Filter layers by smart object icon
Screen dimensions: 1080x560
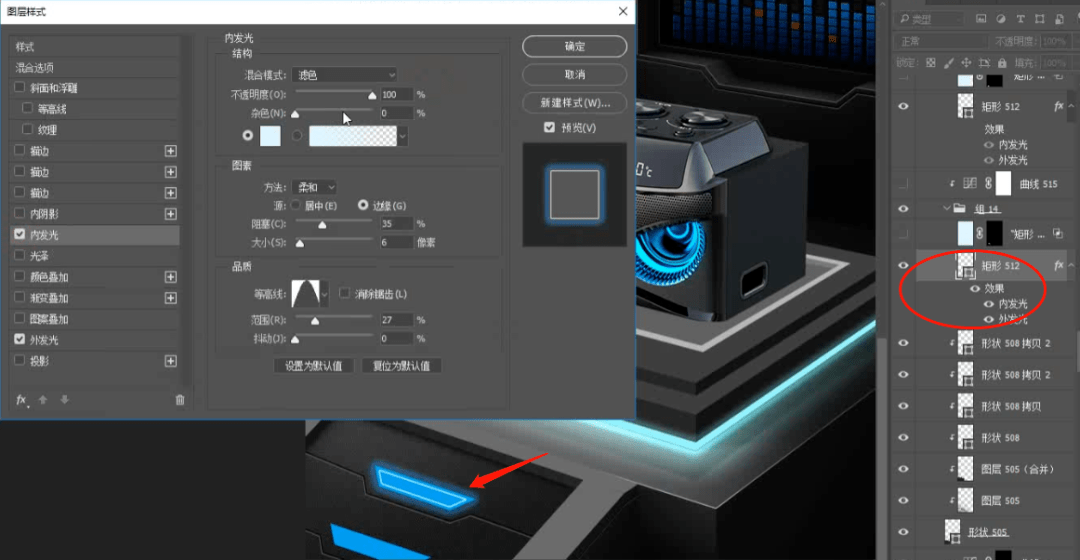pos(1059,19)
